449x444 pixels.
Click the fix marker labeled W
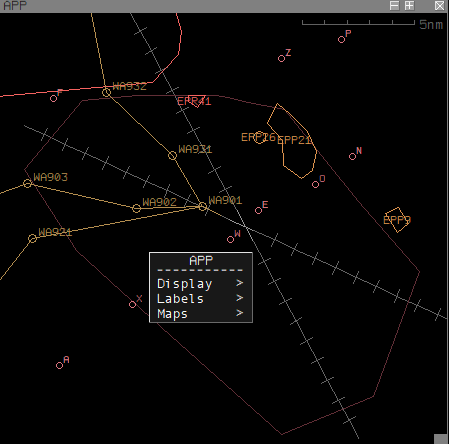tap(230, 240)
